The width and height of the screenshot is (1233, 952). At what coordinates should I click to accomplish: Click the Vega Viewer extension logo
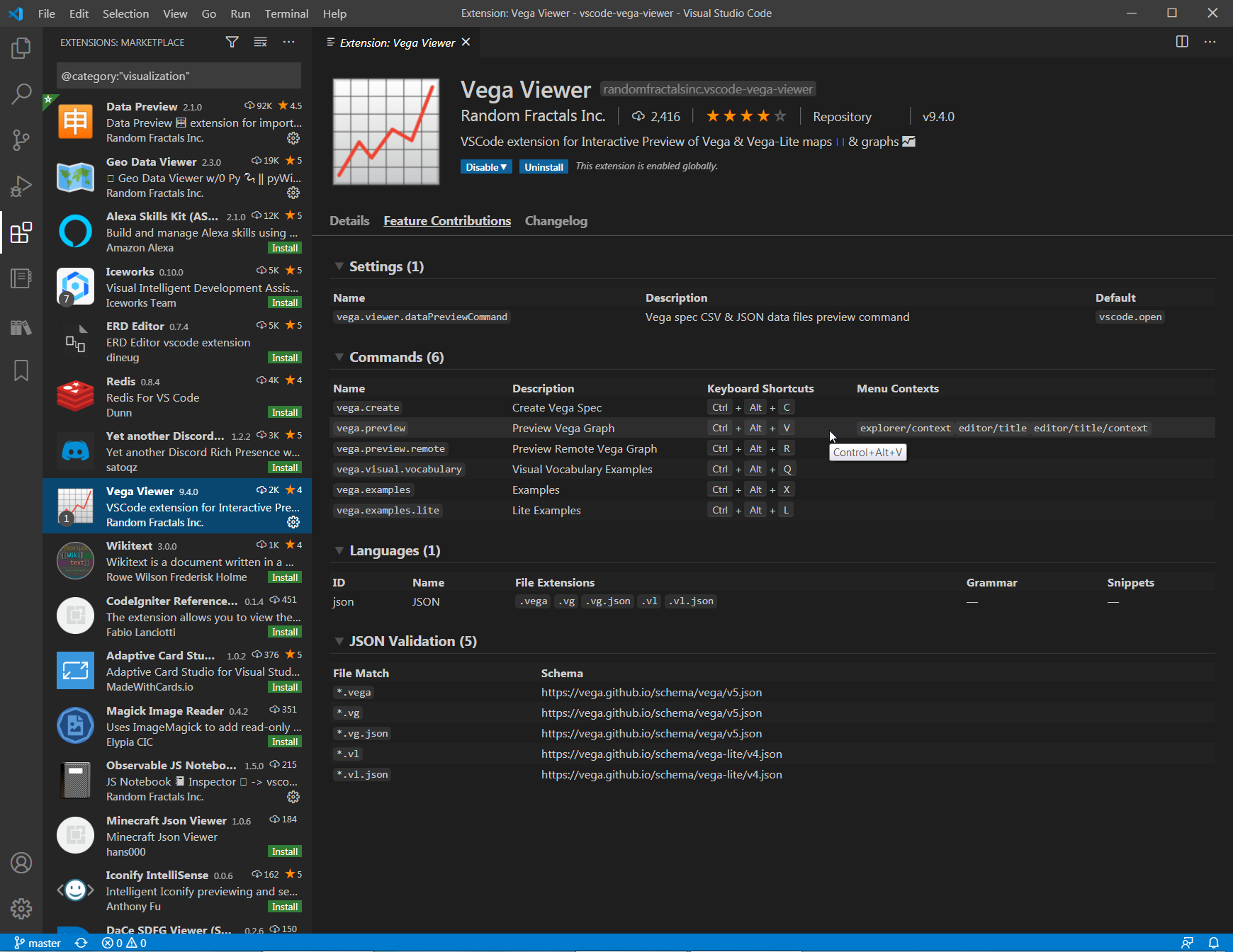coord(386,131)
